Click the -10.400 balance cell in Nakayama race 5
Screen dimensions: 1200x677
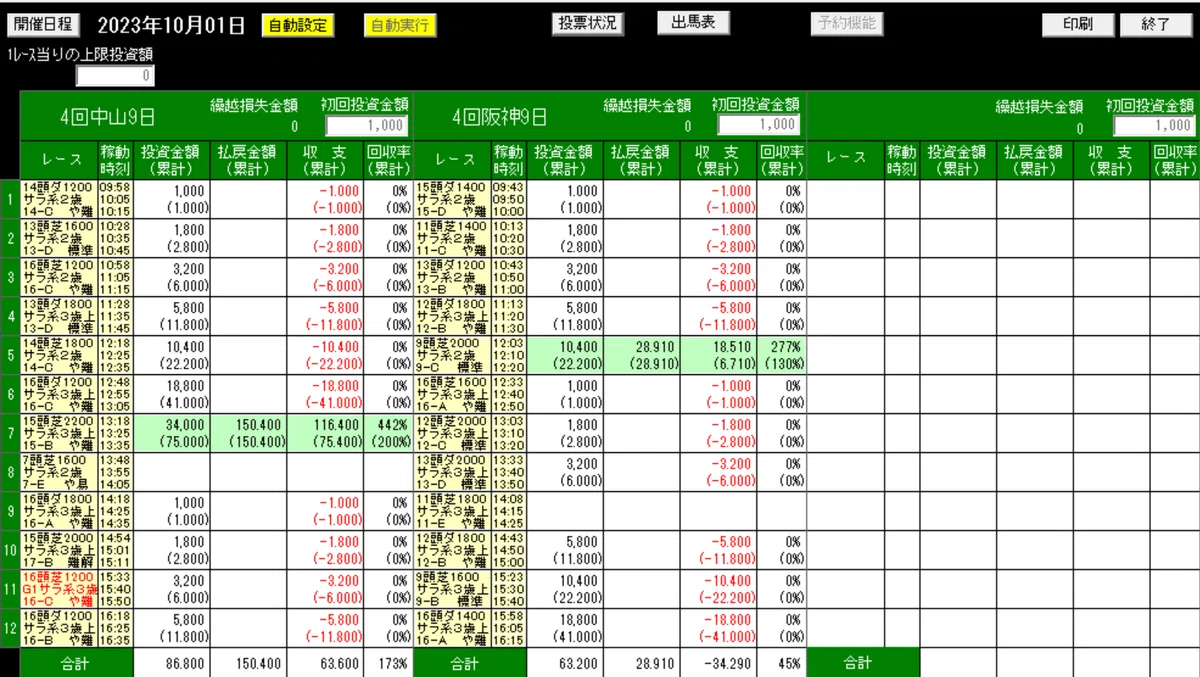click(x=326, y=355)
